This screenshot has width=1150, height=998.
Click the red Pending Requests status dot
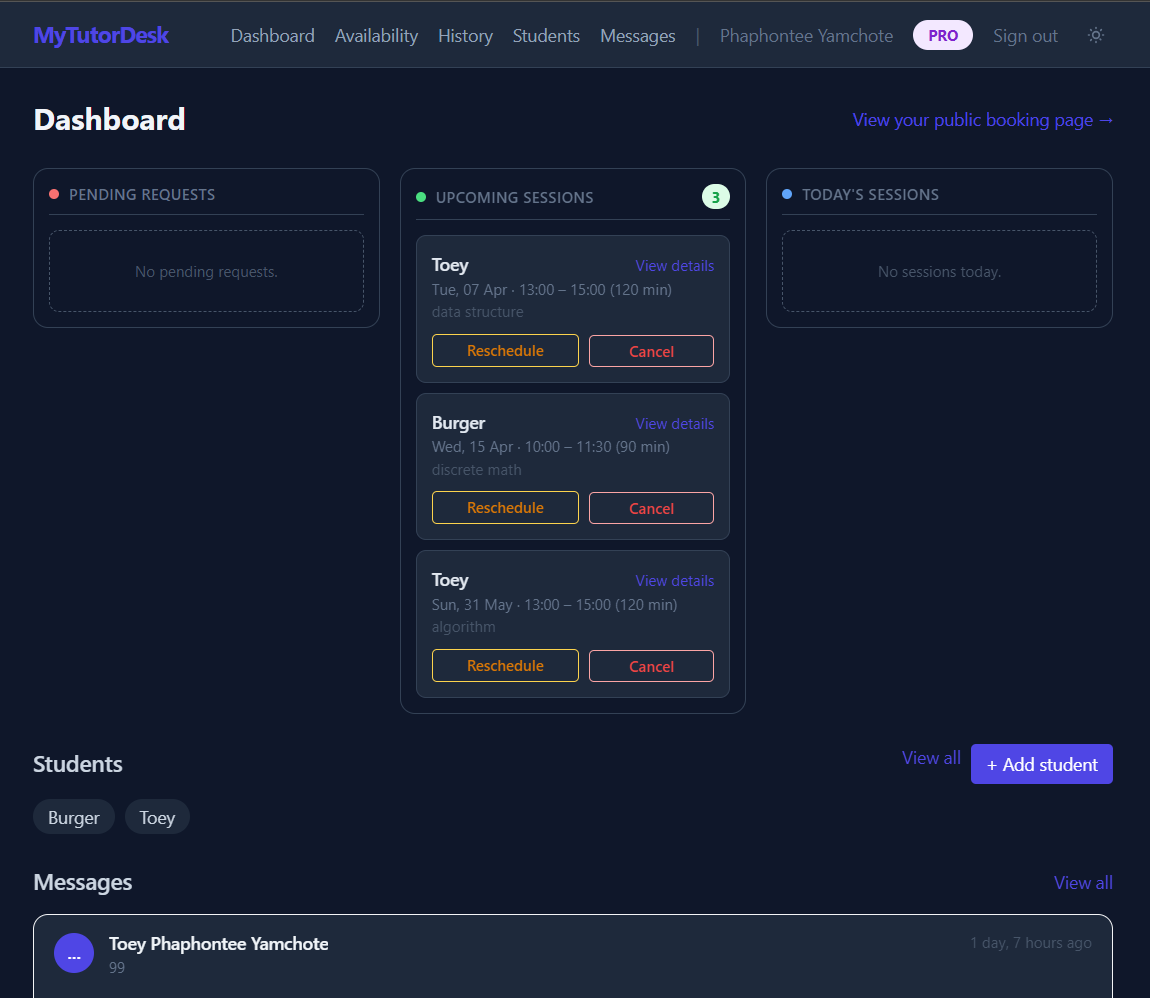(54, 194)
